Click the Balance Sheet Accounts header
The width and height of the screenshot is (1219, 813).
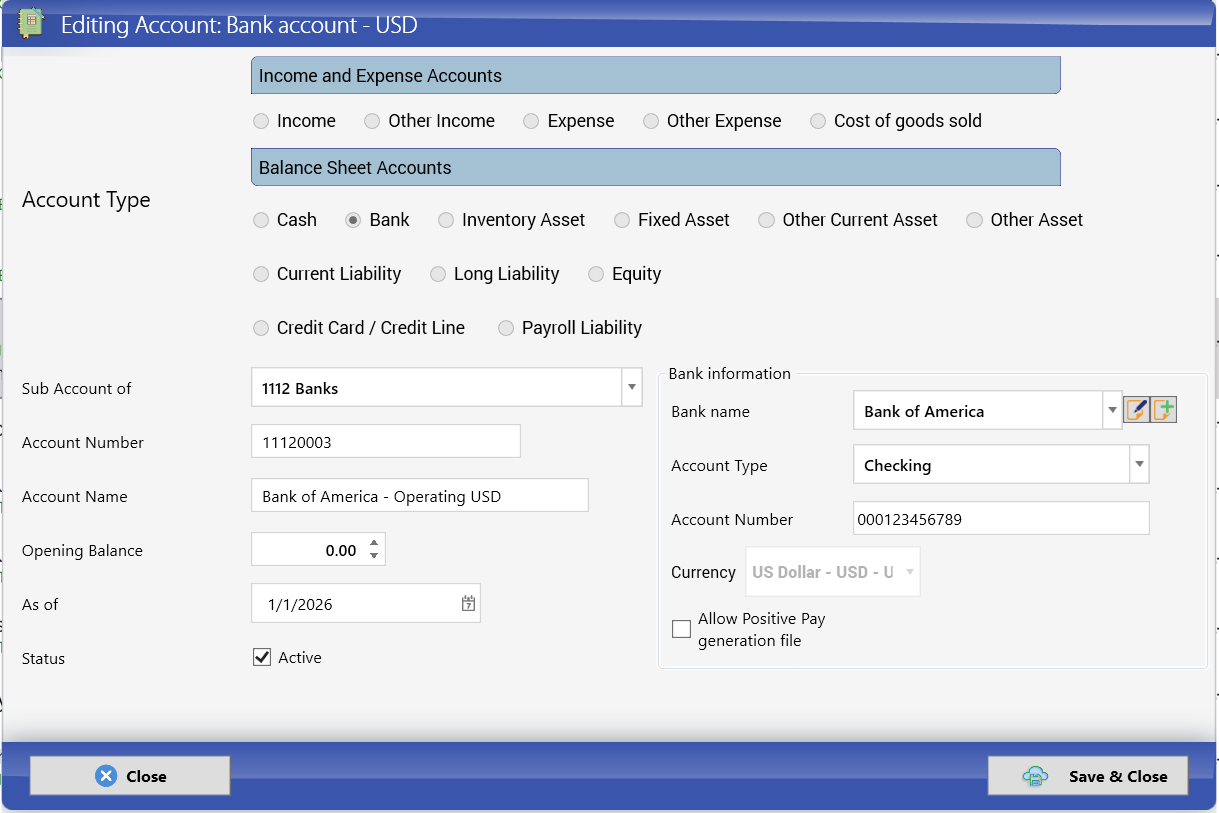(655, 167)
